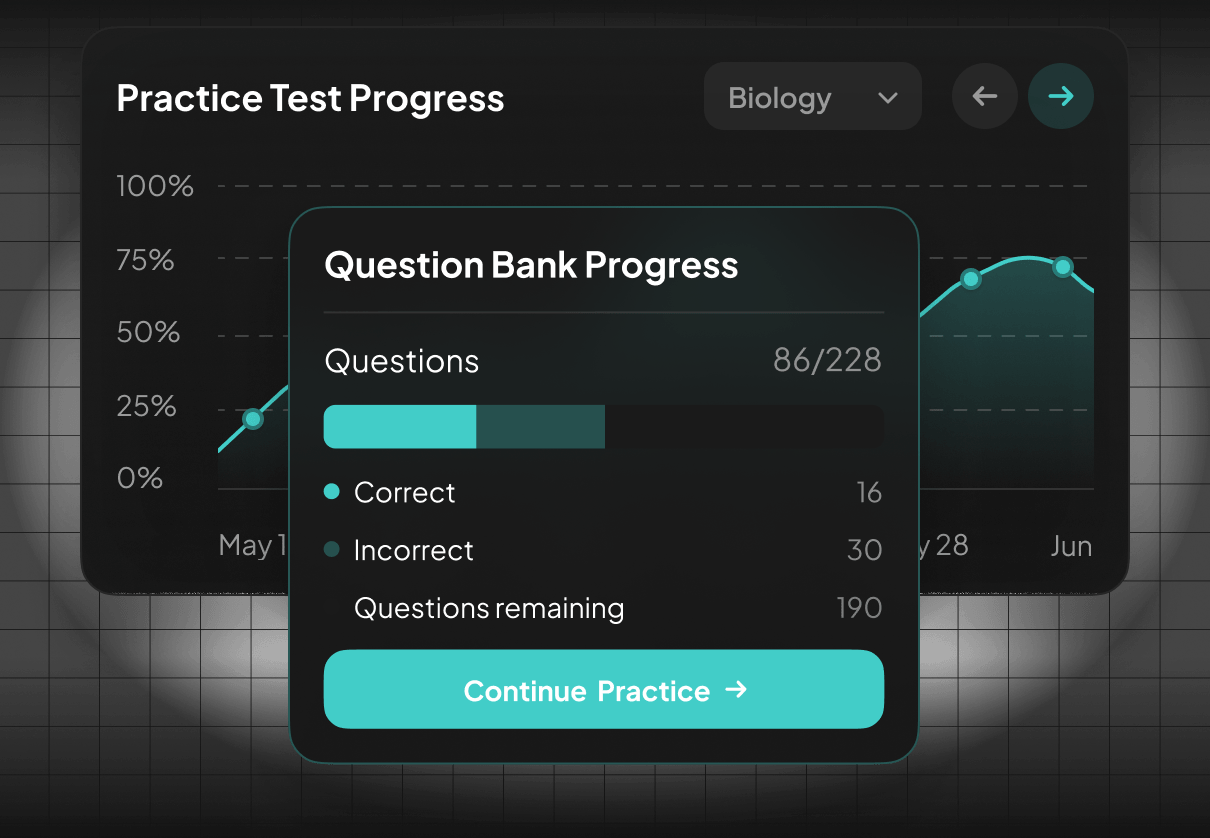Screen dimensions: 1210x838
Task: Select the chart data point near 25%
Action: (x=253, y=419)
